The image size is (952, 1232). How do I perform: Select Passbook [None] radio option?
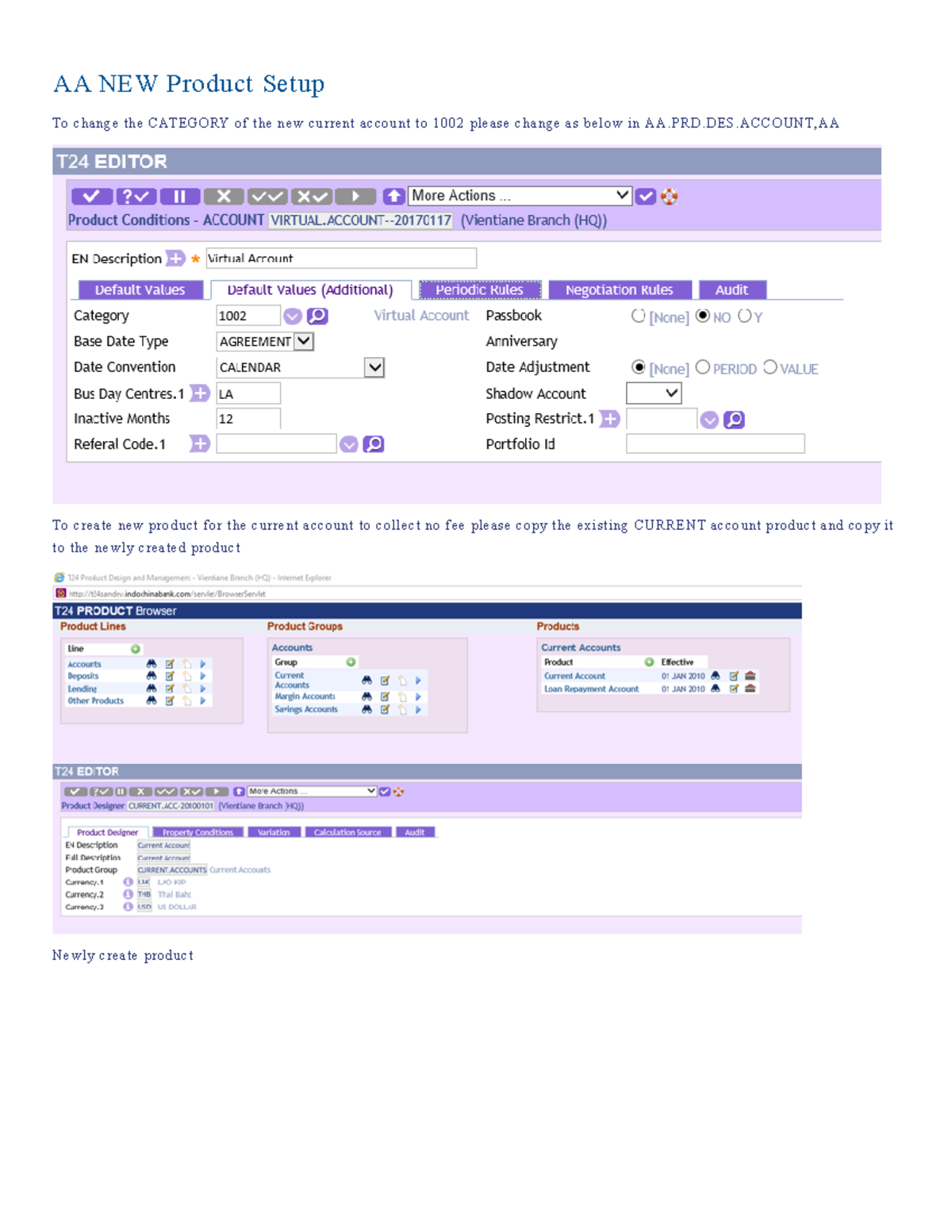(x=639, y=316)
